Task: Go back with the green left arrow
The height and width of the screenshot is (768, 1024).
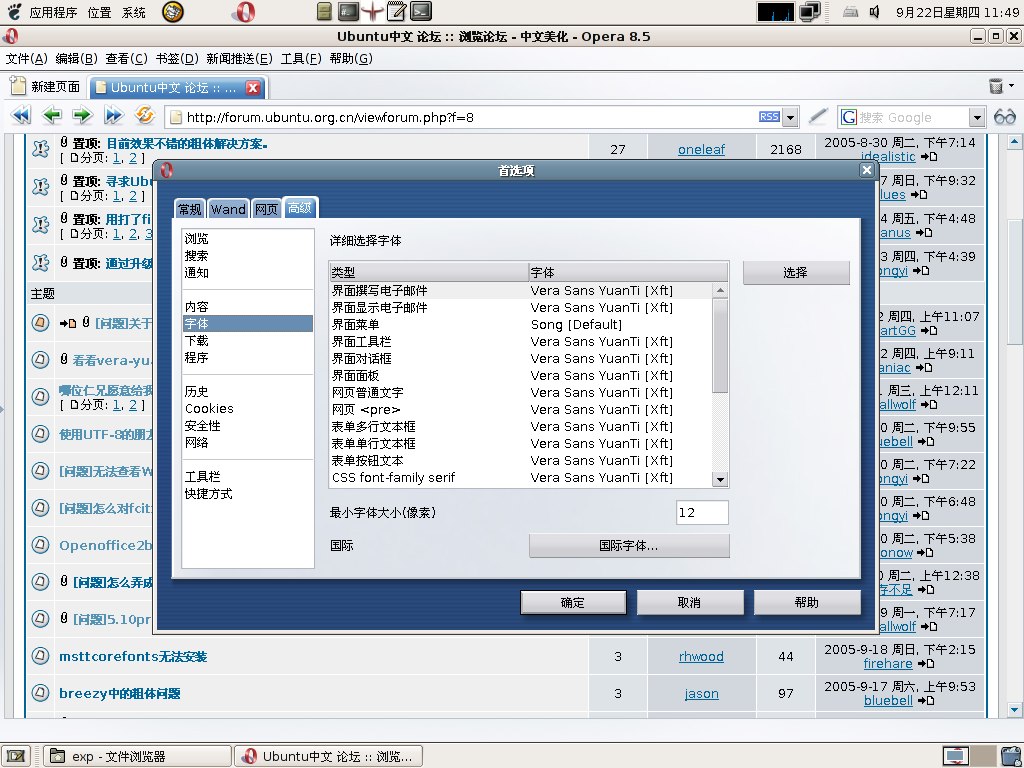Action: click(52, 116)
